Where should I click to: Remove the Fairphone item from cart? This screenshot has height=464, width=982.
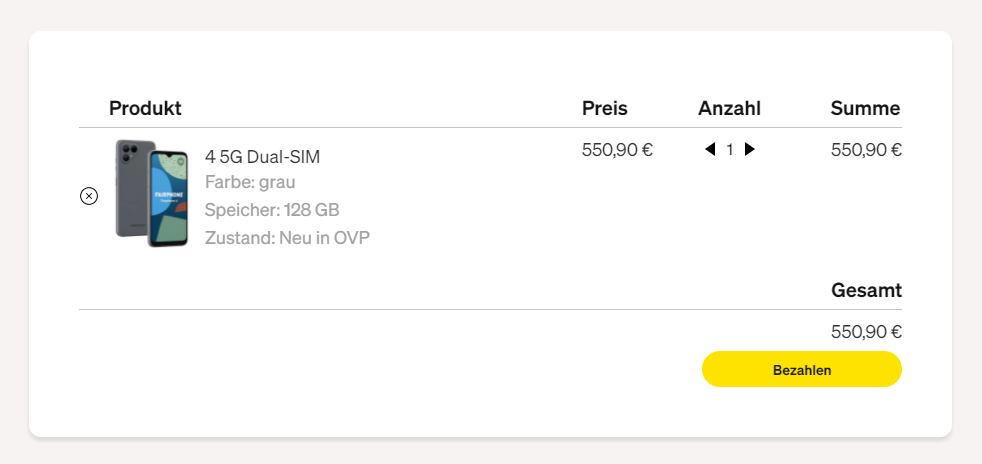(x=89, y=196)
